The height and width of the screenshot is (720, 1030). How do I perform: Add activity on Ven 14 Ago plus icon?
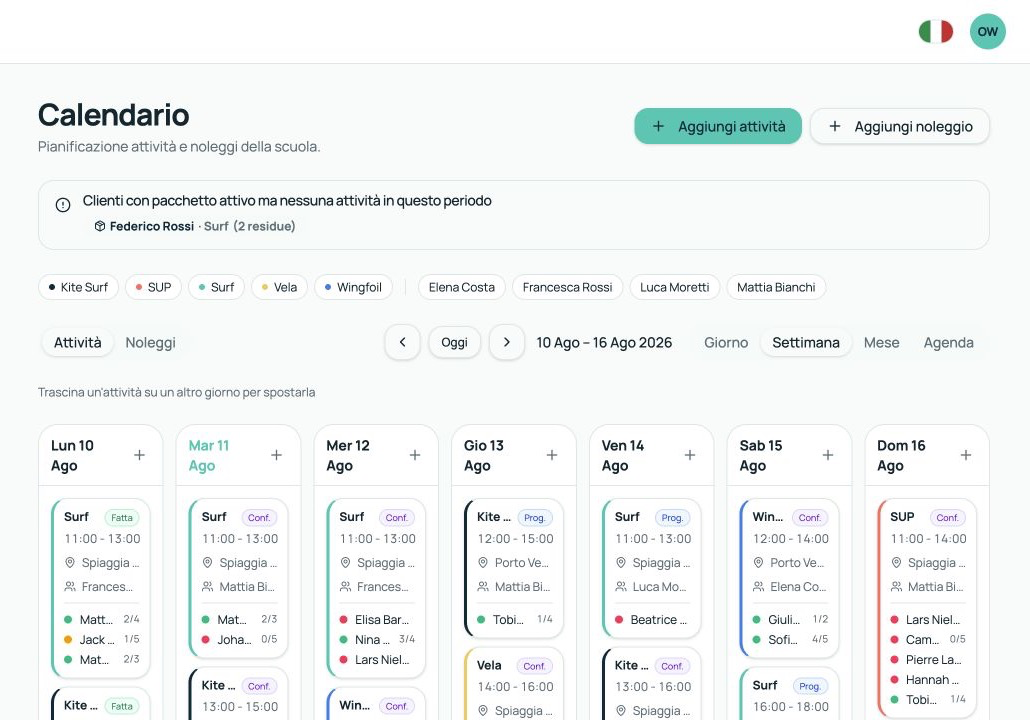click(x=690, y=455)
